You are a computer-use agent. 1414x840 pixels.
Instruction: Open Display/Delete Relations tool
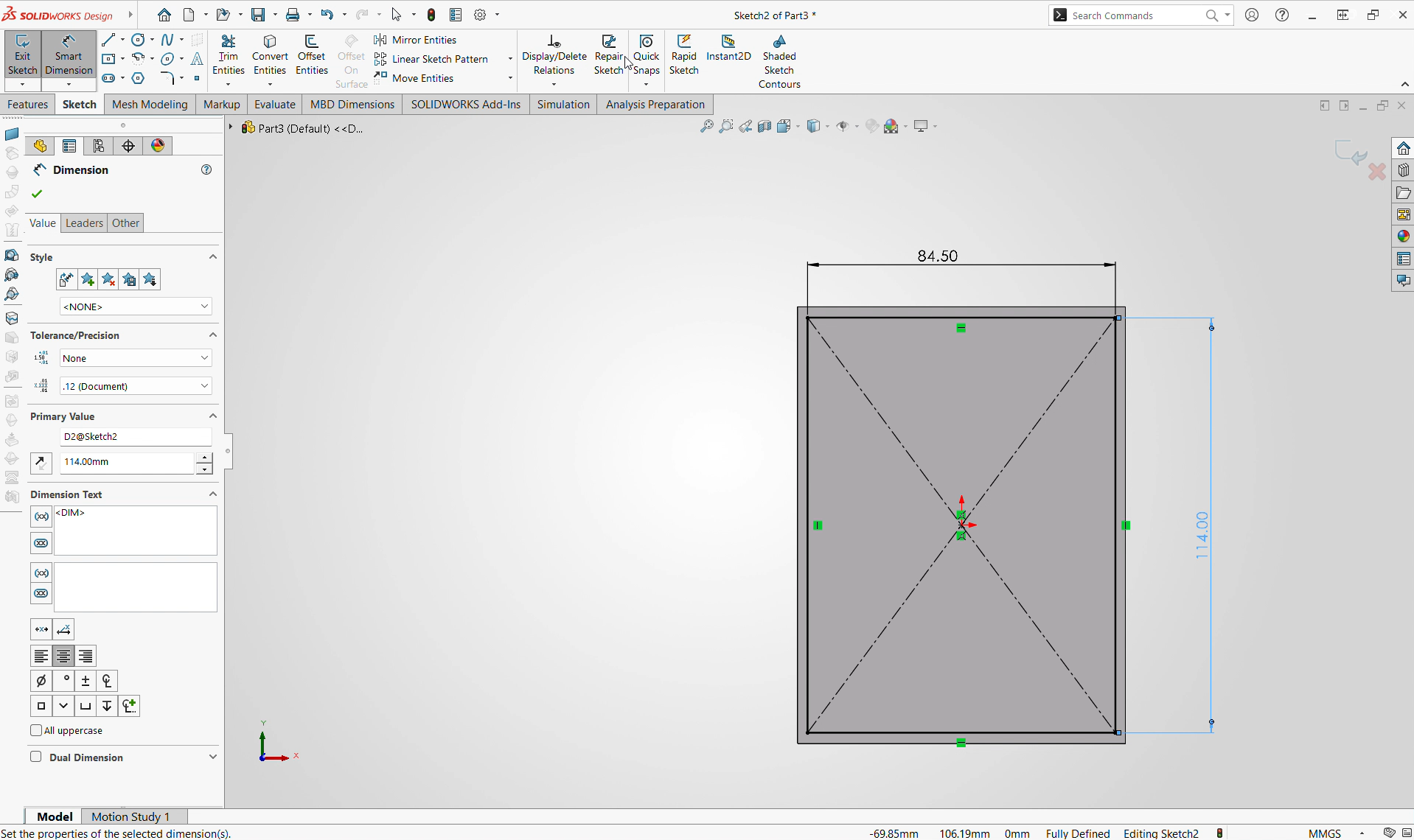(554, 55)
